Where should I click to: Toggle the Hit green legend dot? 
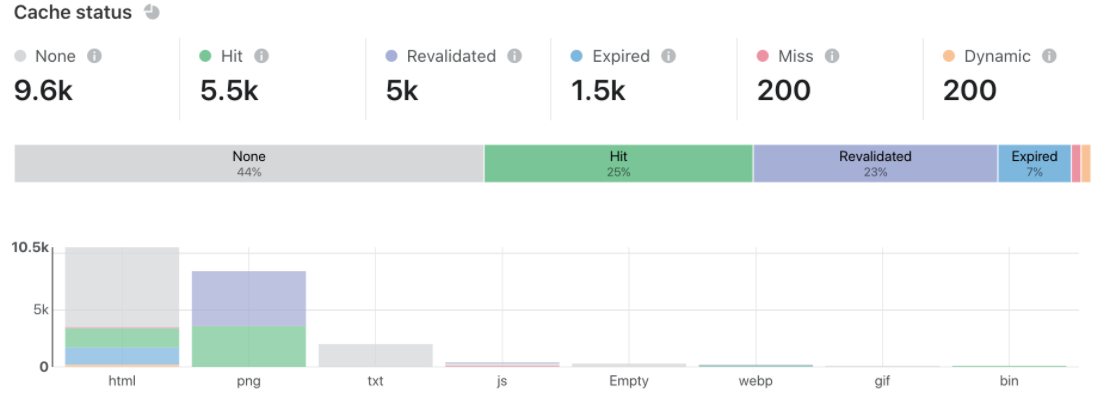(x=206, y=56)
